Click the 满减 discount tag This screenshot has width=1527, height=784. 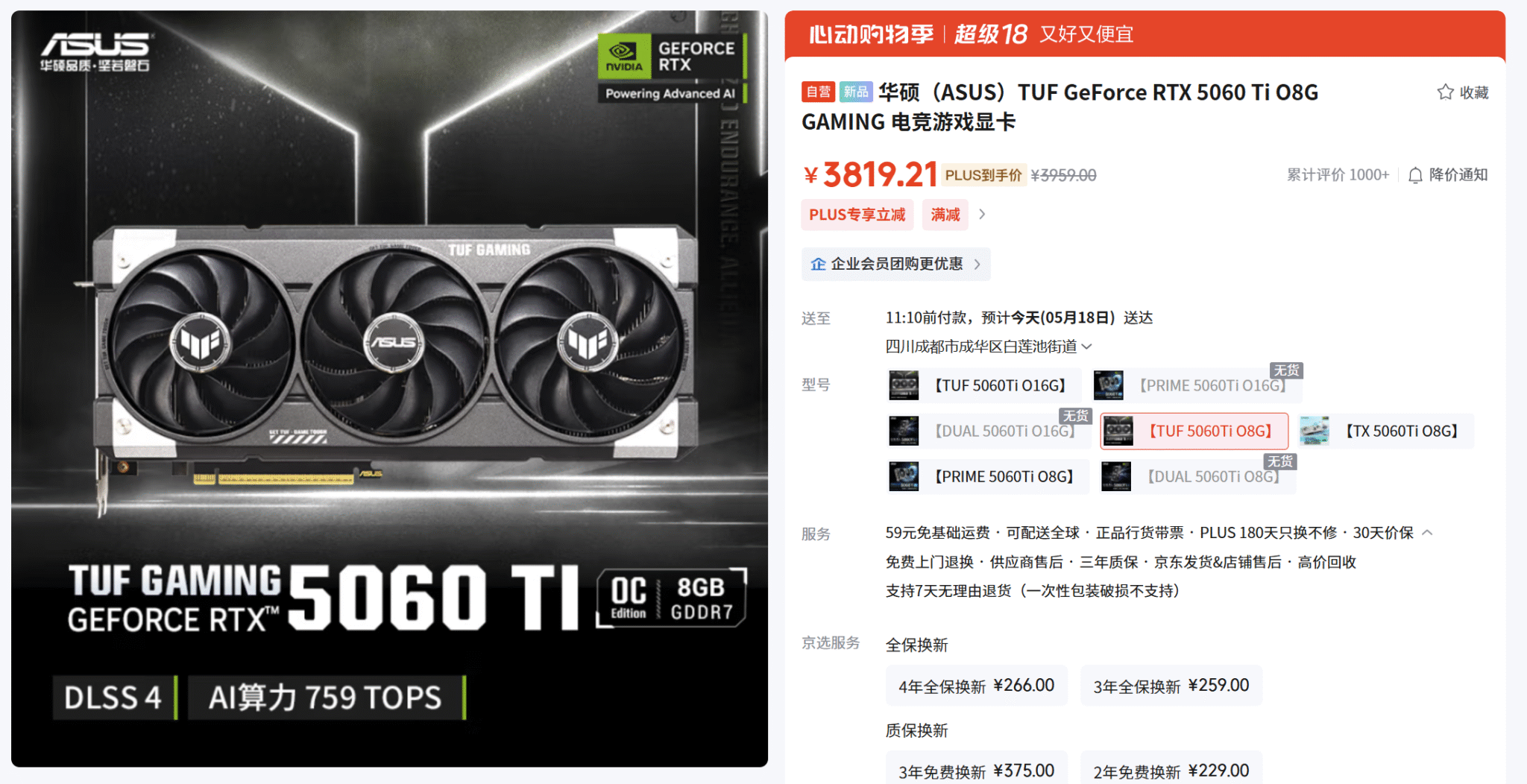945,215
